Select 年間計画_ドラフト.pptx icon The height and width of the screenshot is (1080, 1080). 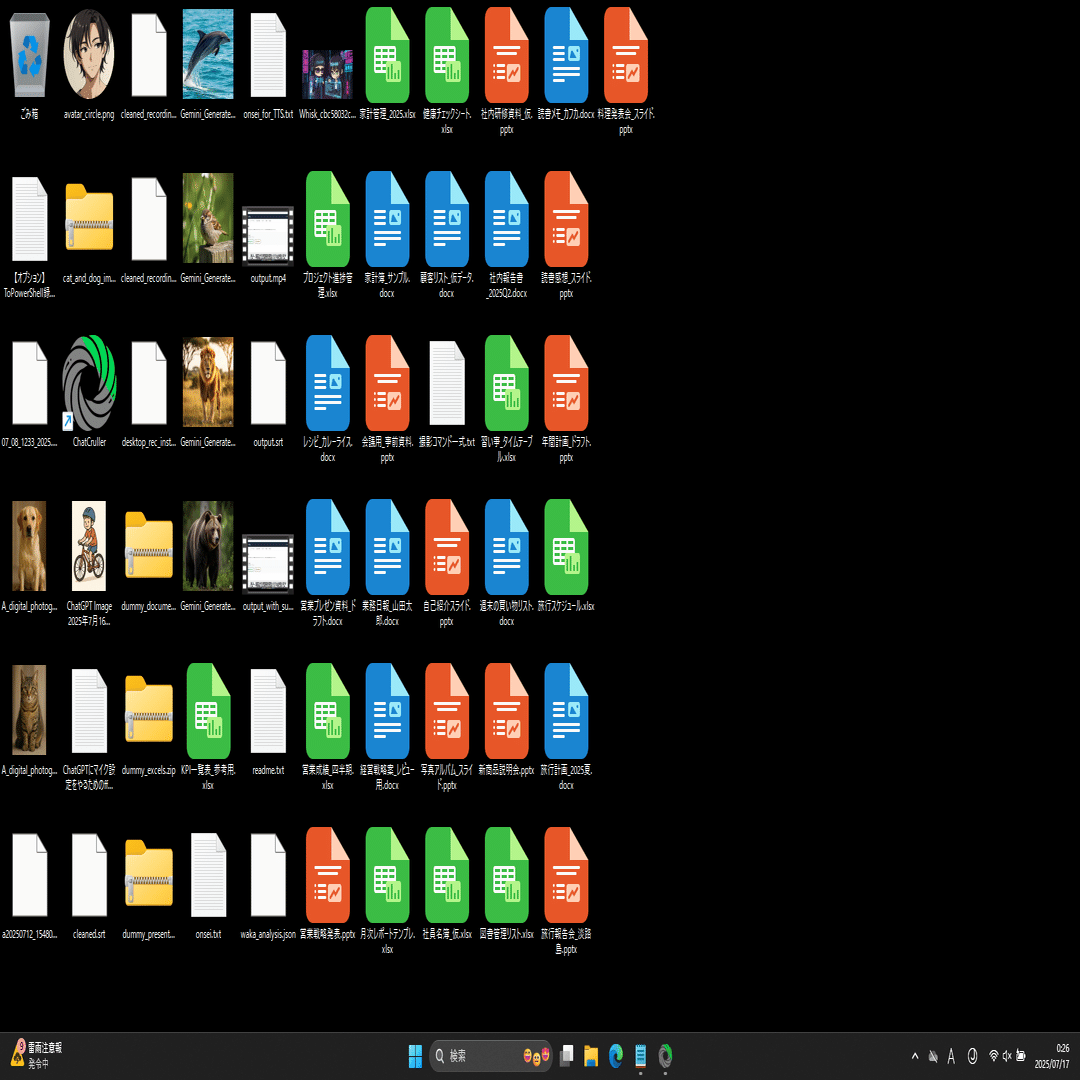[x=566, y=383]
